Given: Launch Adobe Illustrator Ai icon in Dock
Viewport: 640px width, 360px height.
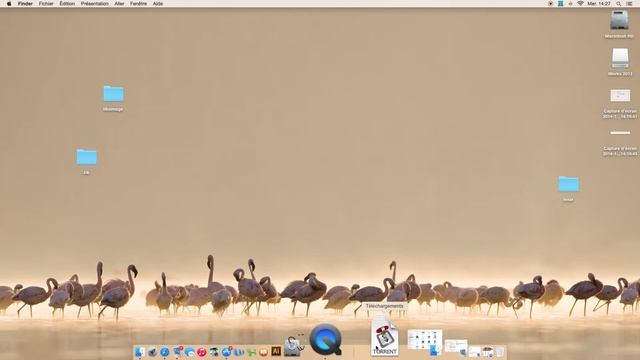Looking at the screenshot, I should pyautogui.click(x=276, y=351).
